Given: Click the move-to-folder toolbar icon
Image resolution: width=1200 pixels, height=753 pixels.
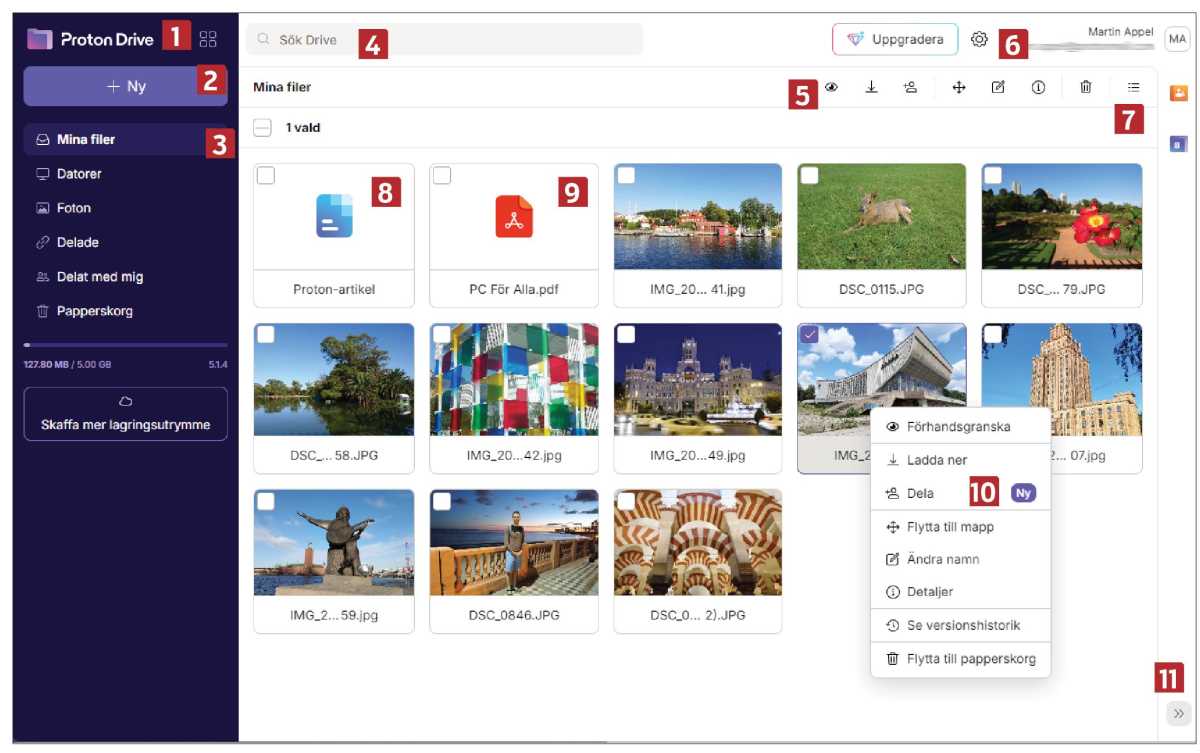Looking at the screenshot, I should (x=958, y=88).
